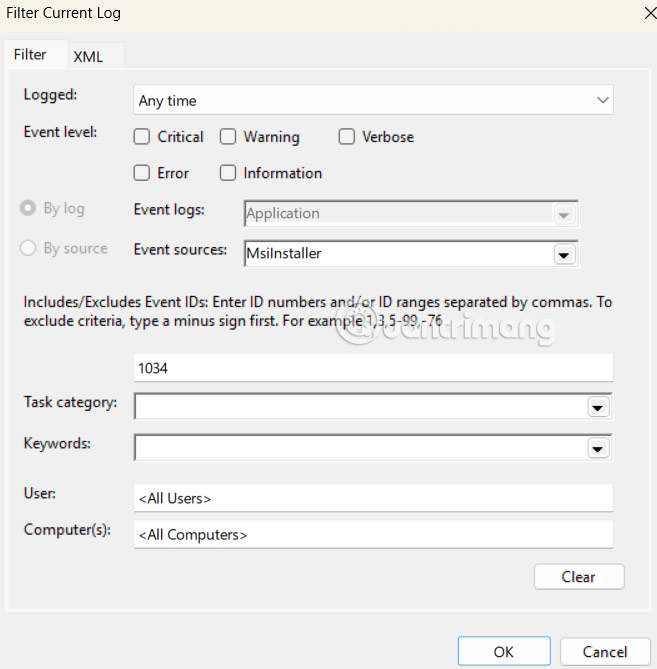The width and height of the screenshot is (657, 669).
Task: Click the All Computers input field
Action: coord(373,534)
